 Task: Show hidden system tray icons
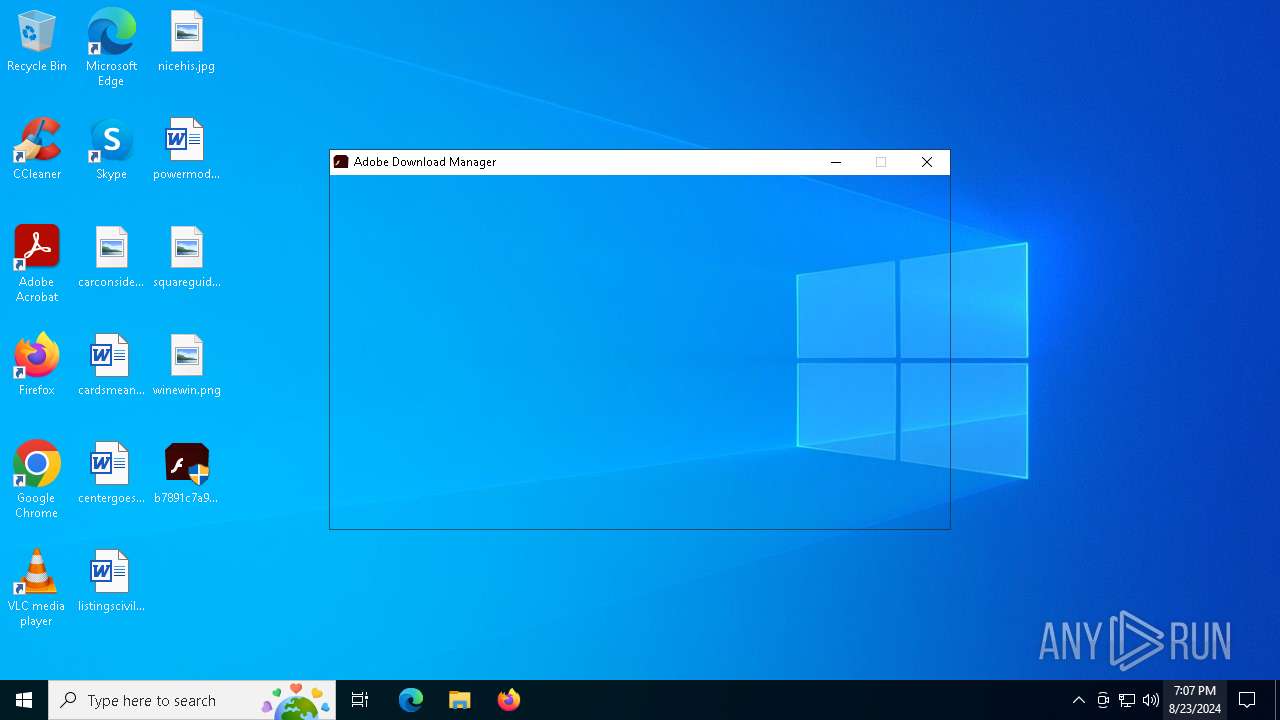(x=1079, y=700)
